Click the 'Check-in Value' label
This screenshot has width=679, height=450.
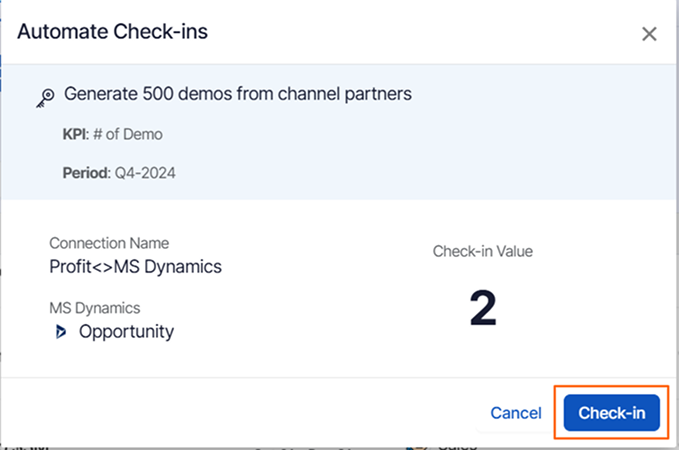[483, 251]
